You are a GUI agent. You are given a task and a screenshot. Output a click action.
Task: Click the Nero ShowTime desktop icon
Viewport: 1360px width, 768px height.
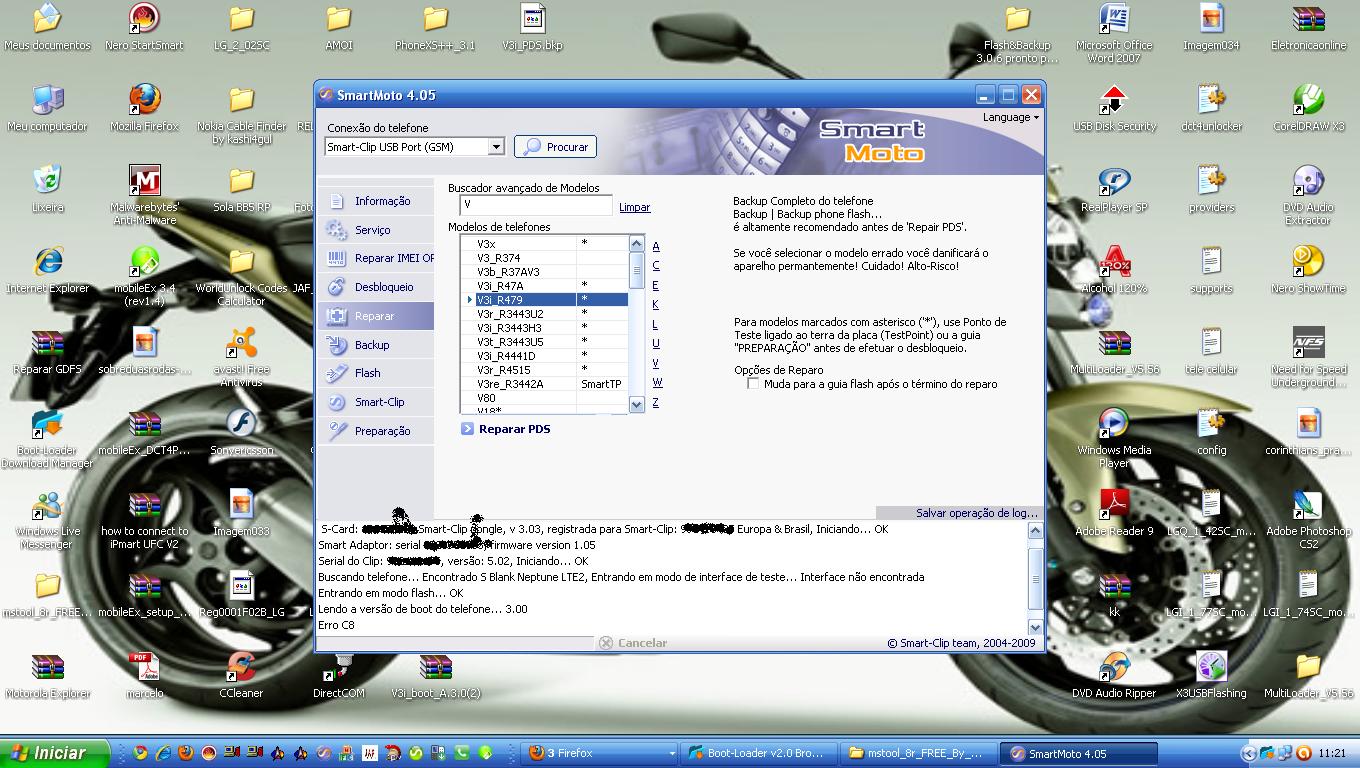click(1308, 271)
